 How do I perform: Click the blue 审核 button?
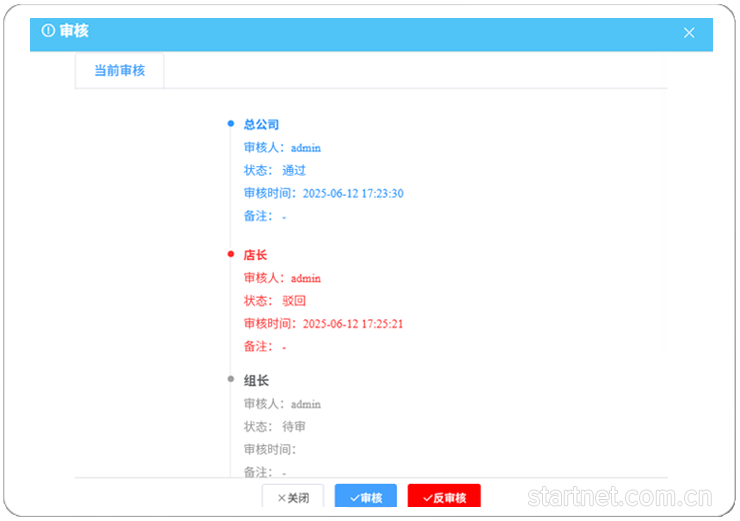tap(366, 497)
